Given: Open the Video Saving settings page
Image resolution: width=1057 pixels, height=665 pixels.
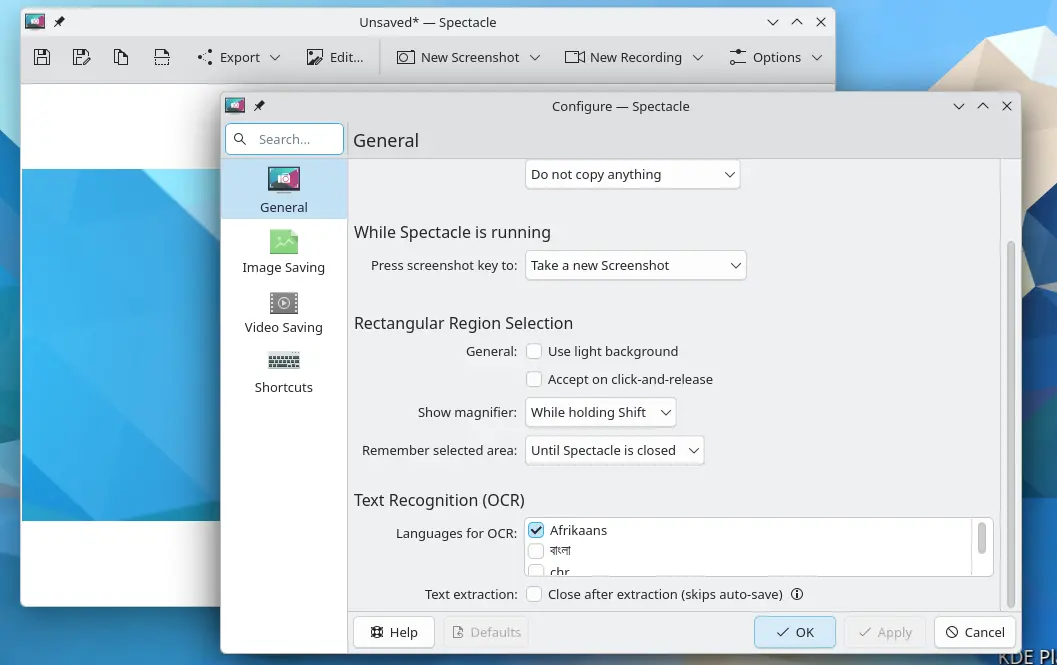Looking at the screenshot, I should coord(284,312).
